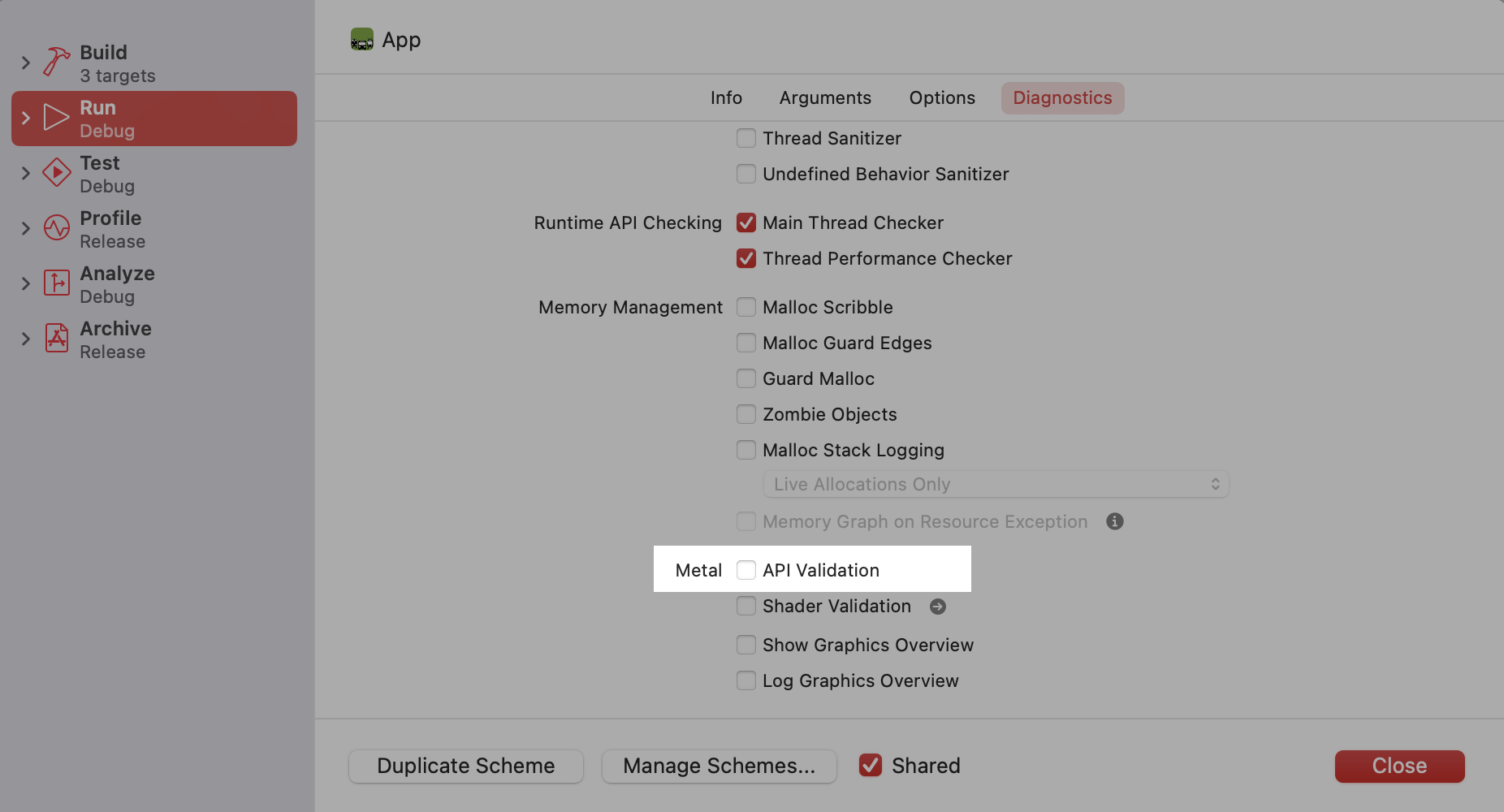Disable Main Thread Checker
The width and height of the screenshot is (1504, 812).
click(746, 222)
